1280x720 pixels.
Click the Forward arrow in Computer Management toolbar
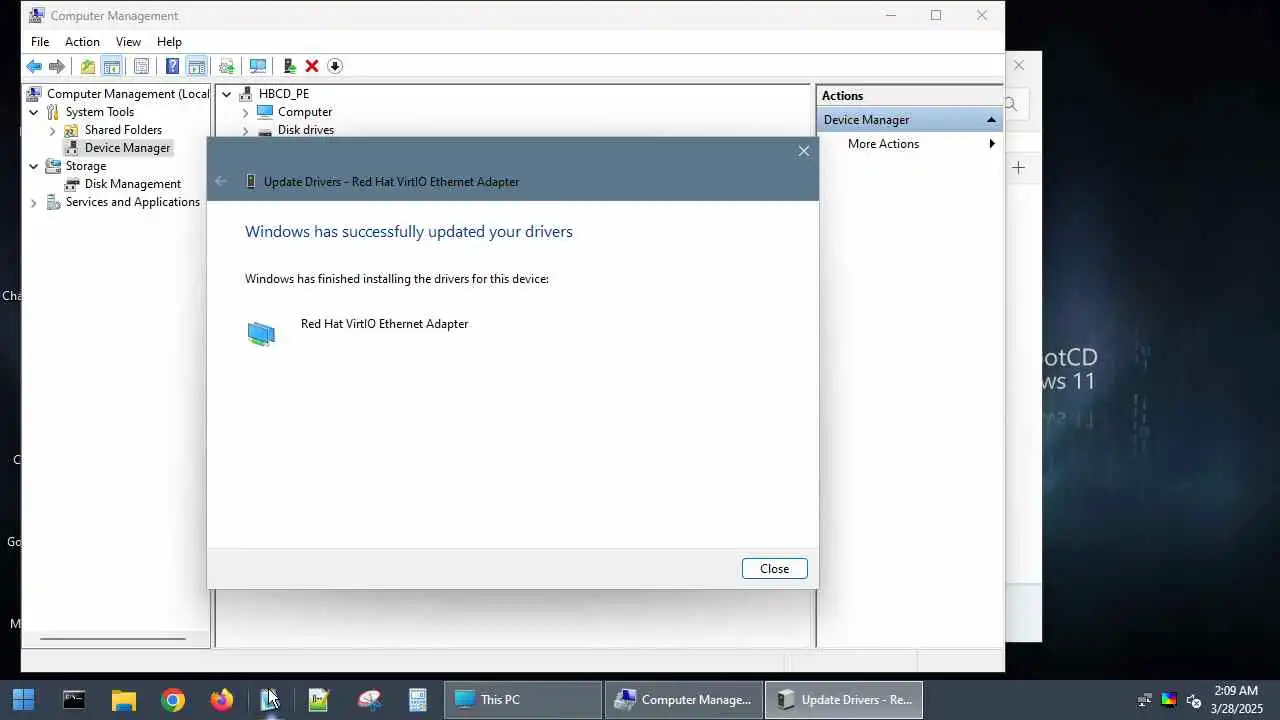(x=57, y=66)
